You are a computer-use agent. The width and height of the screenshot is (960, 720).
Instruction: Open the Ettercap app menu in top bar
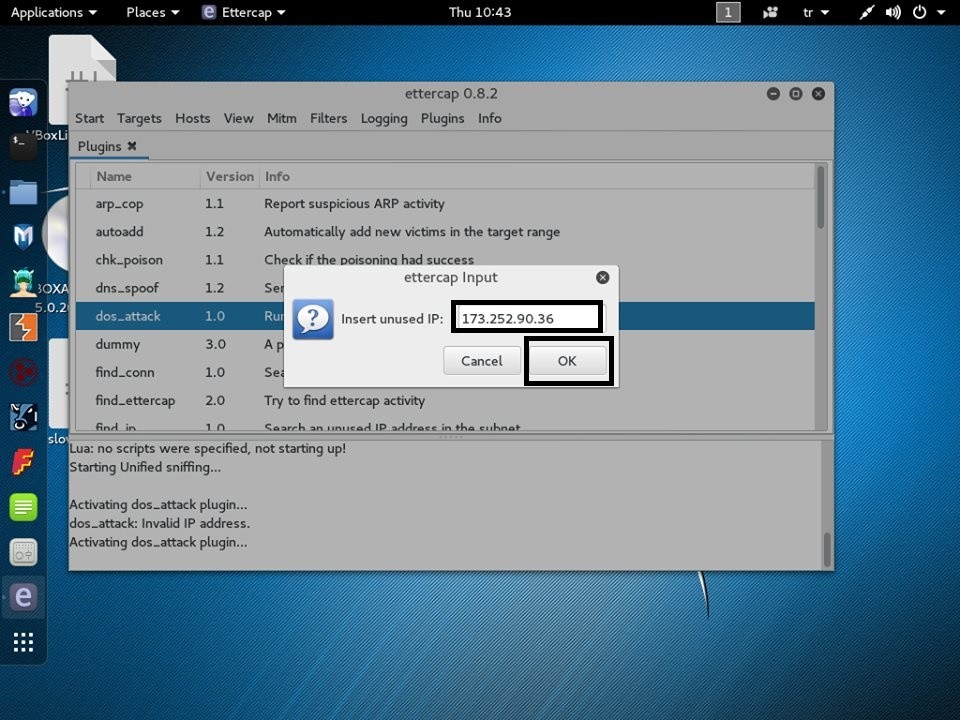(x=244, y=12)
